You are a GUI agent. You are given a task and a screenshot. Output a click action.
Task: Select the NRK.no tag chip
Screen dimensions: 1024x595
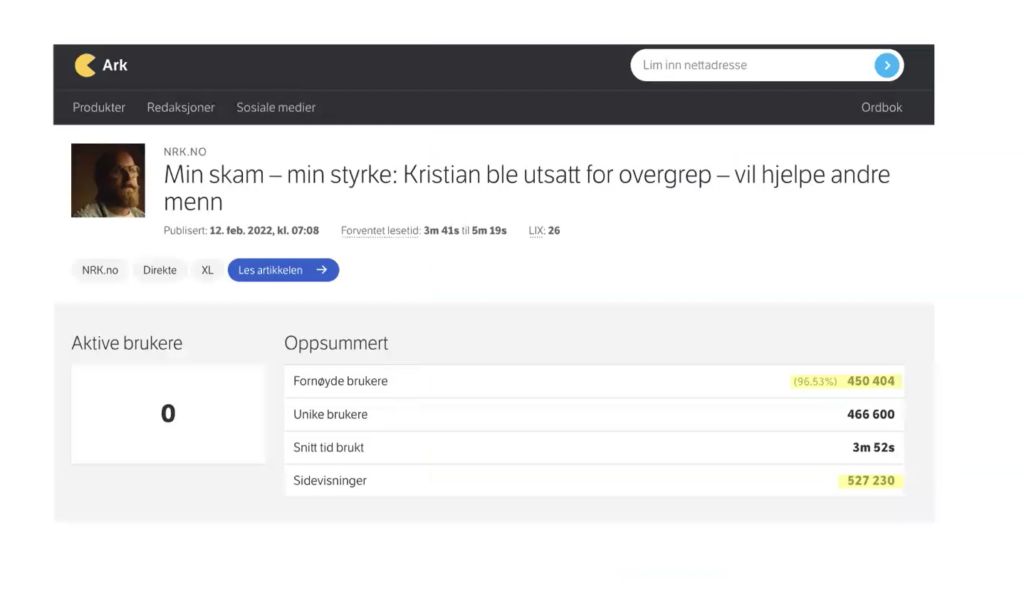[100, 270]
